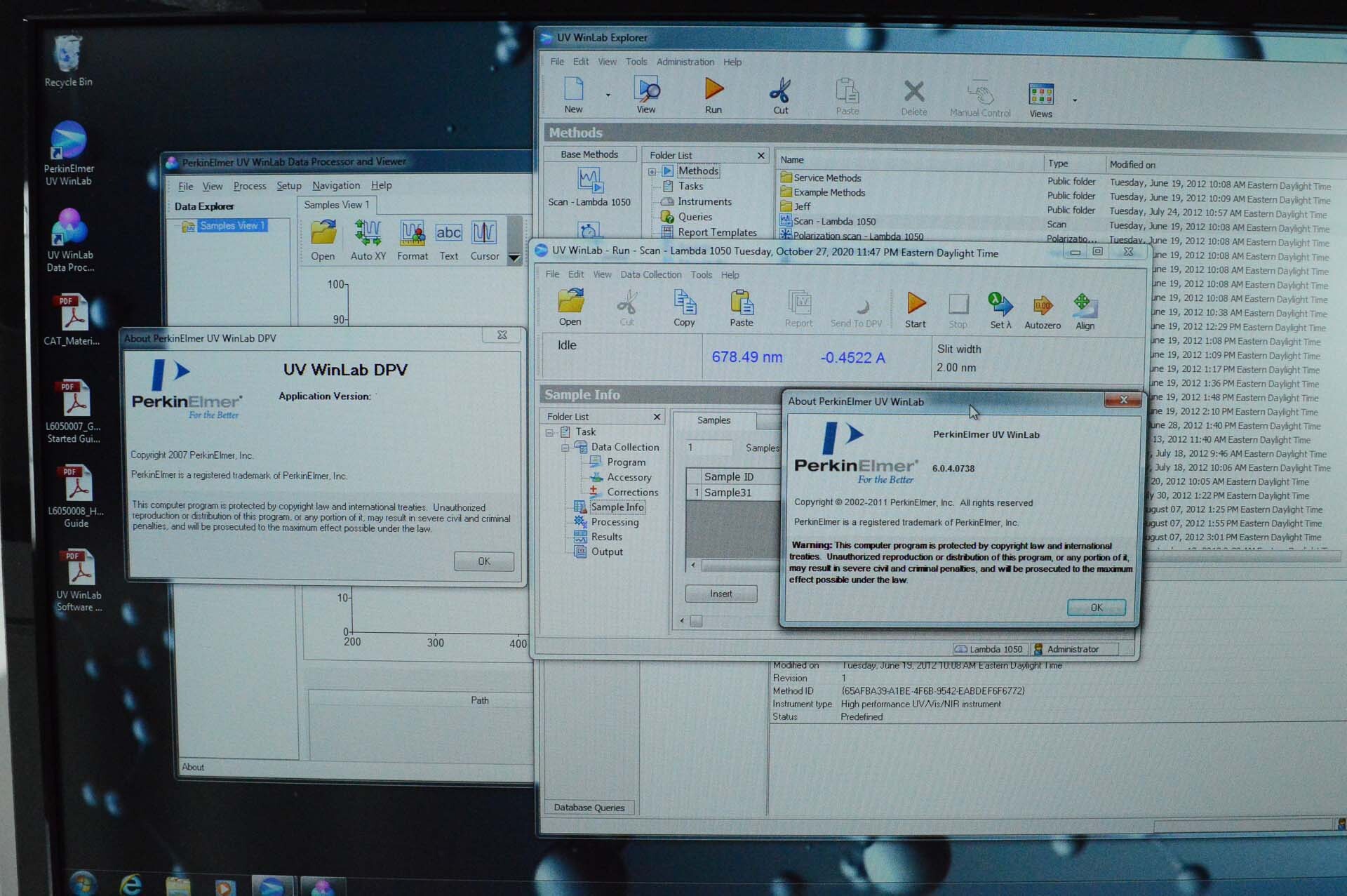Collapse the Data Collection node in the tree
Image resolution: width=1347 pixels, height=896 pixels.
pos(565,448)
